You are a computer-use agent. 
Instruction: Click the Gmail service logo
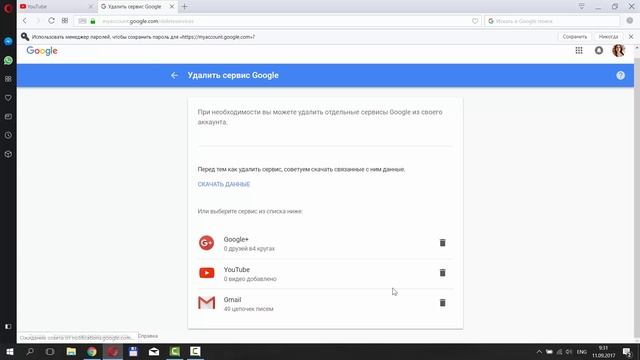[x=207, y=303]
